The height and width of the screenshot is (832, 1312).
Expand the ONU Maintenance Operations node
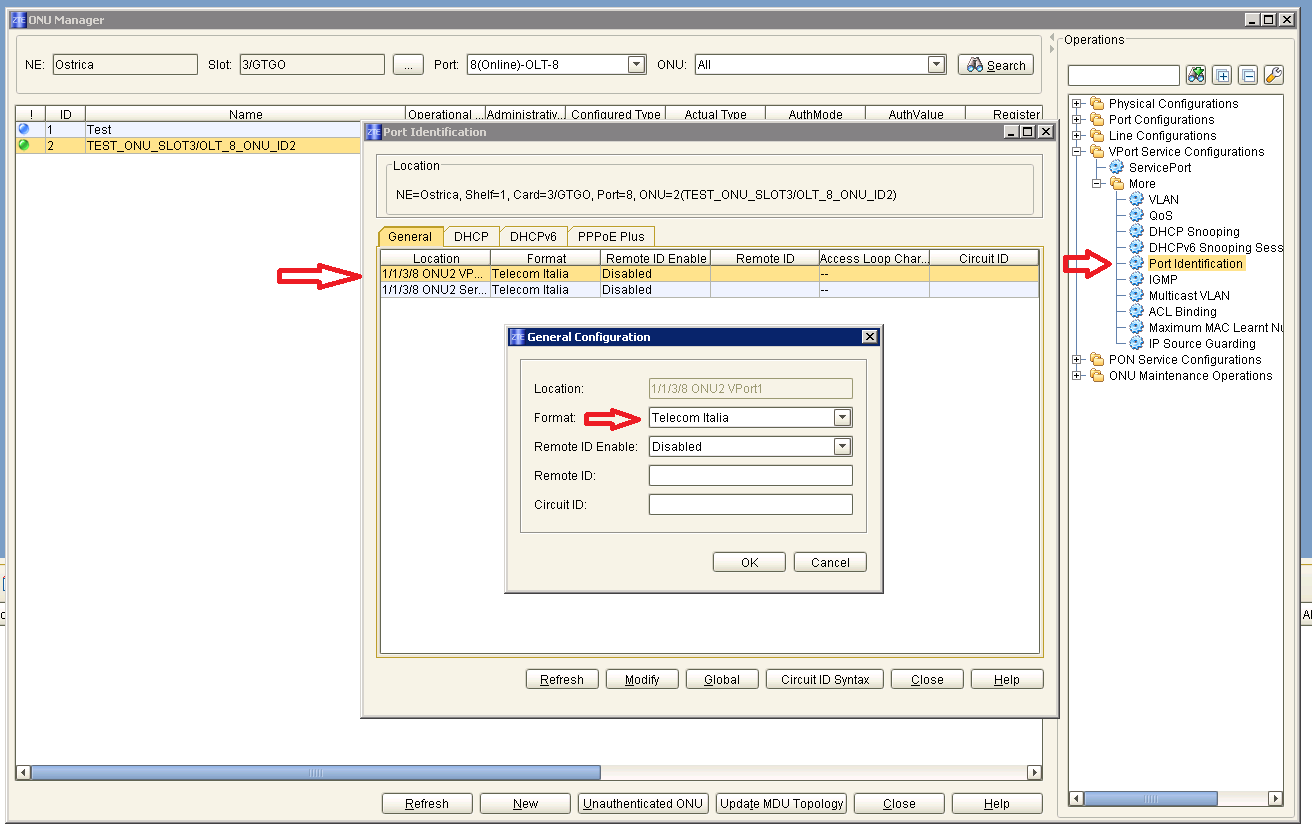coord(1077,376)
